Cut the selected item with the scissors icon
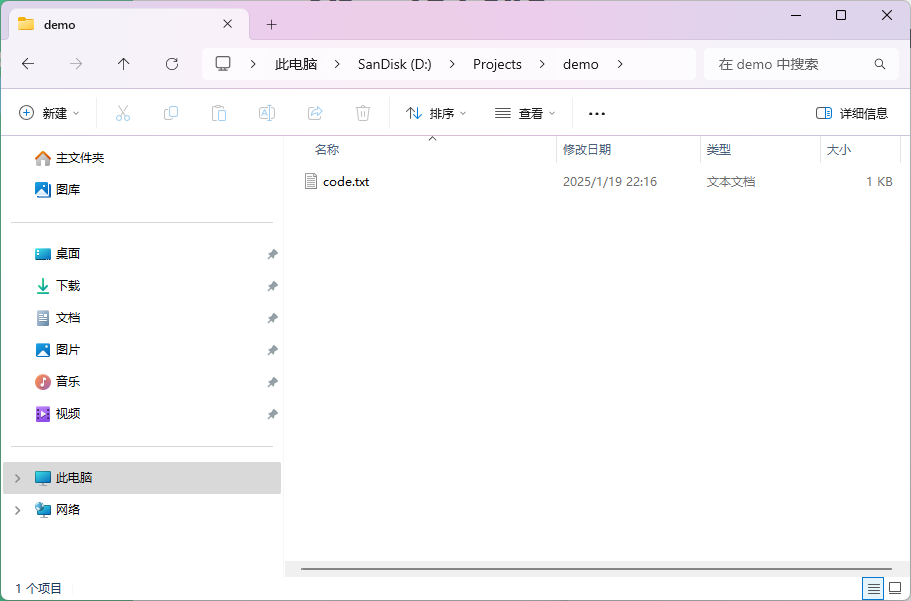 [x=122, y=112]
